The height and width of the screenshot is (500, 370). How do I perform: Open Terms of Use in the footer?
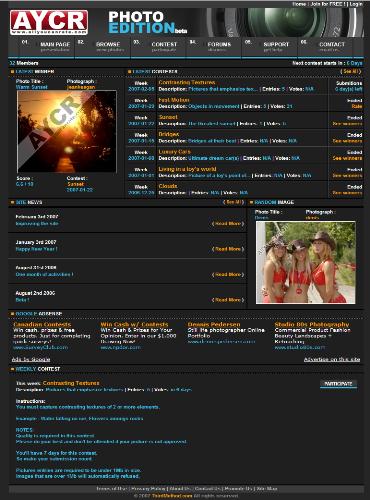click(x=112, y=489)
